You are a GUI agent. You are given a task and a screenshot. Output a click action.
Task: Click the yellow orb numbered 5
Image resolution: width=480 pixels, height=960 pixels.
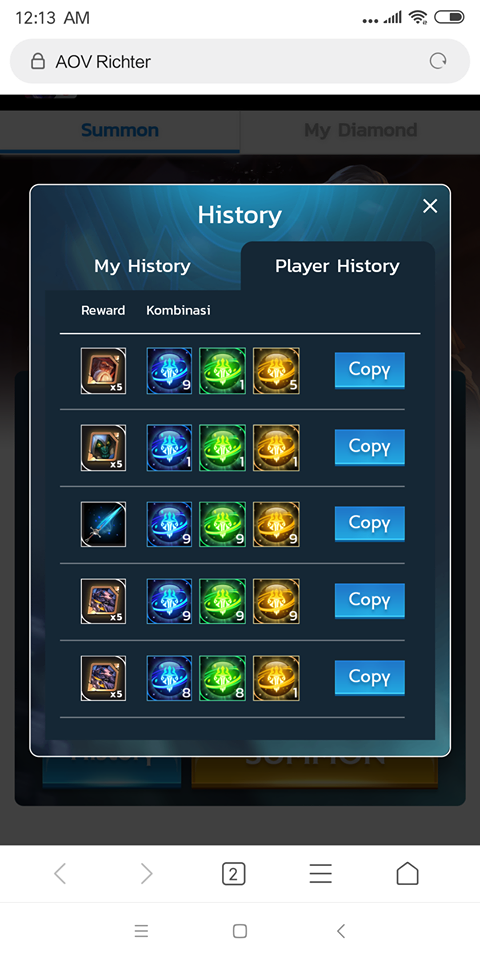click(x=276, y=370)
